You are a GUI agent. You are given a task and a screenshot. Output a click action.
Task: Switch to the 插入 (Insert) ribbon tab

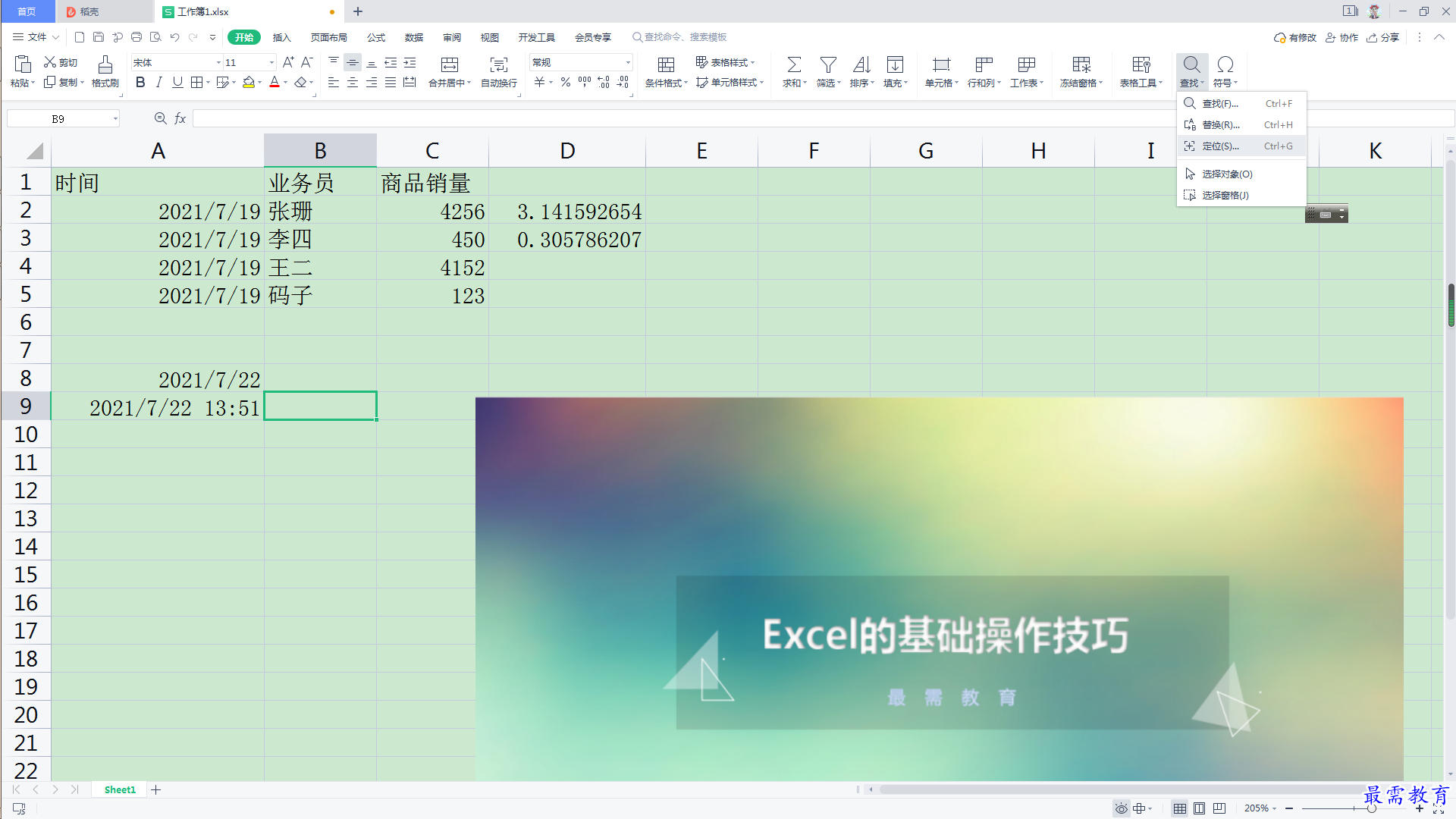281,37
